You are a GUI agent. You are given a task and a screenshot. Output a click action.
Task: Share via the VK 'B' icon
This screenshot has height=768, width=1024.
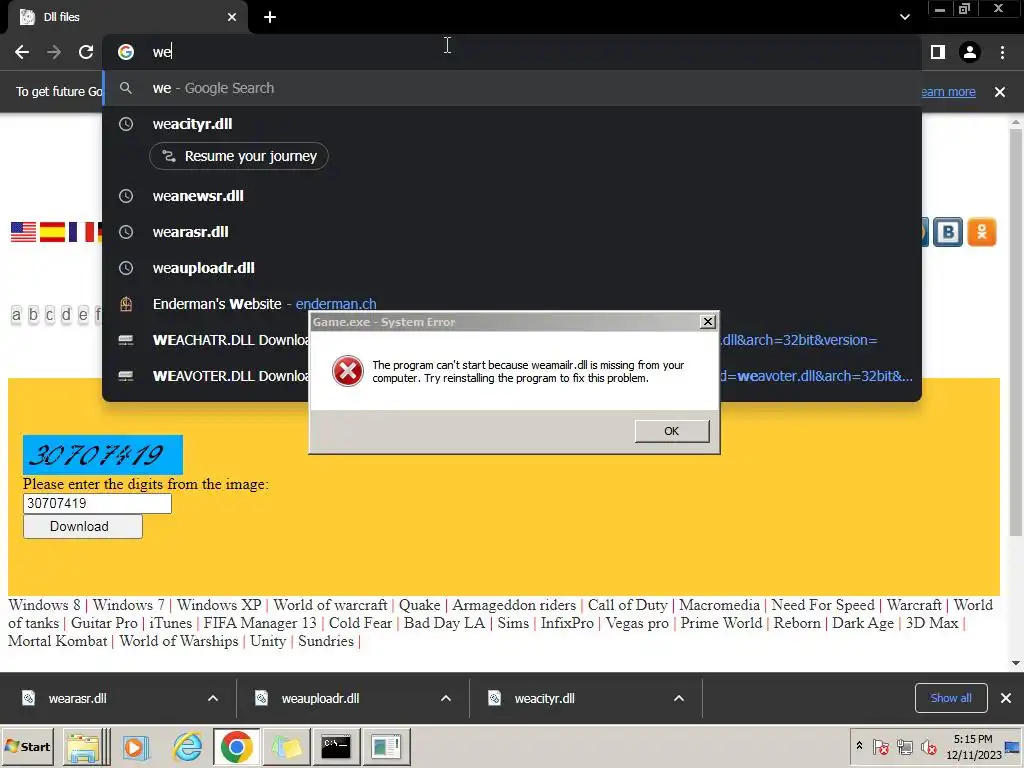tap(948, 232)
